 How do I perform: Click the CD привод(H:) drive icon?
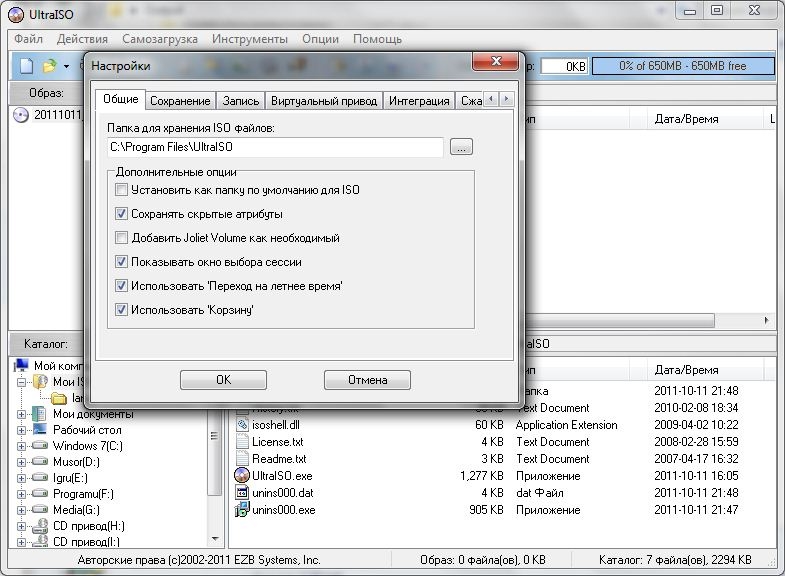coord(38,526)
